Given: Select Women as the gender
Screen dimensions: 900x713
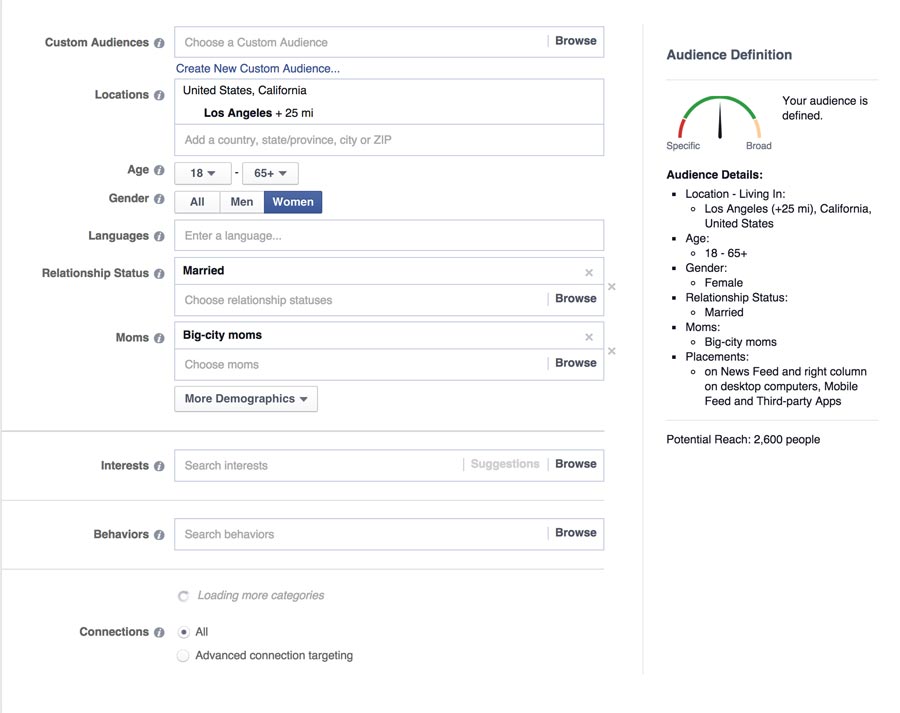Looking at the screenshot, I should (293, 202).
